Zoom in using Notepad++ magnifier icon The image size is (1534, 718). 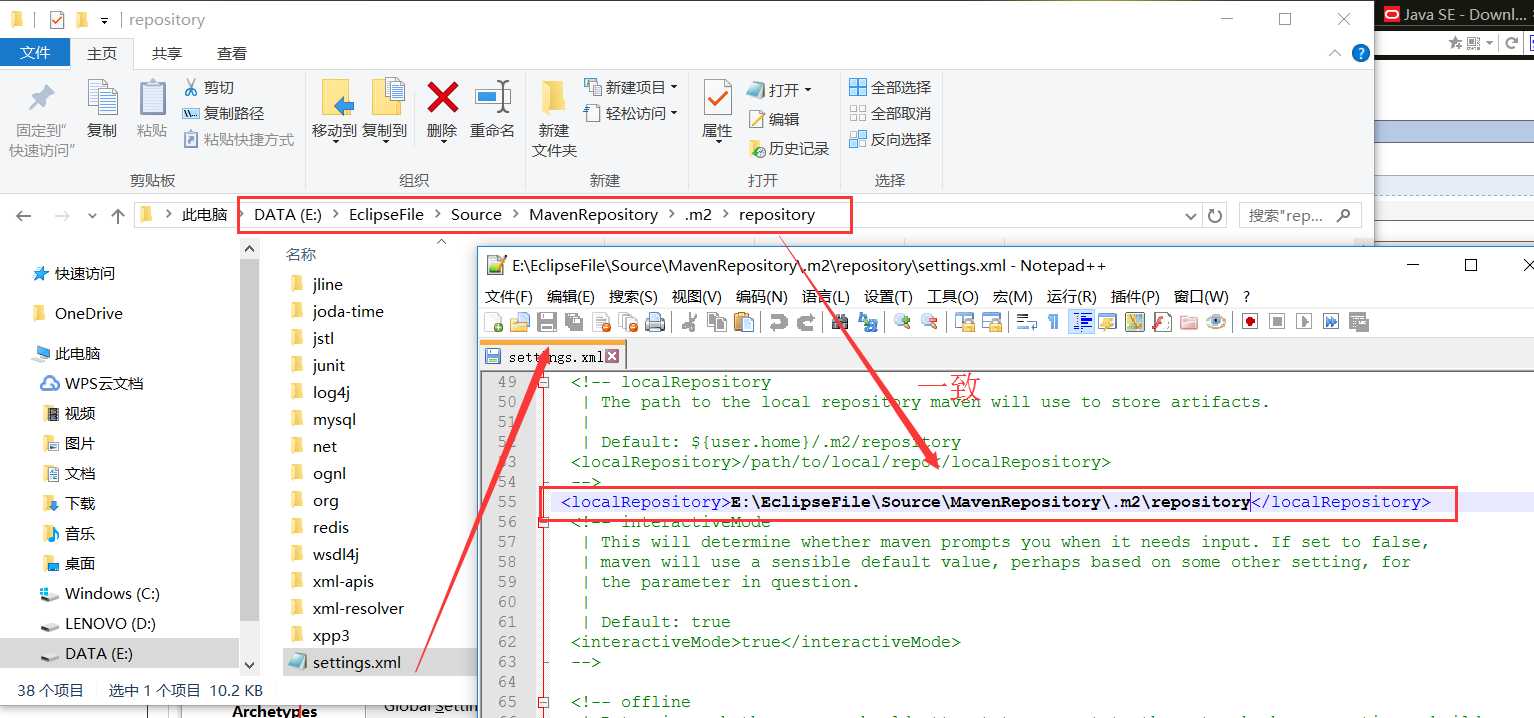coord(901,322)
